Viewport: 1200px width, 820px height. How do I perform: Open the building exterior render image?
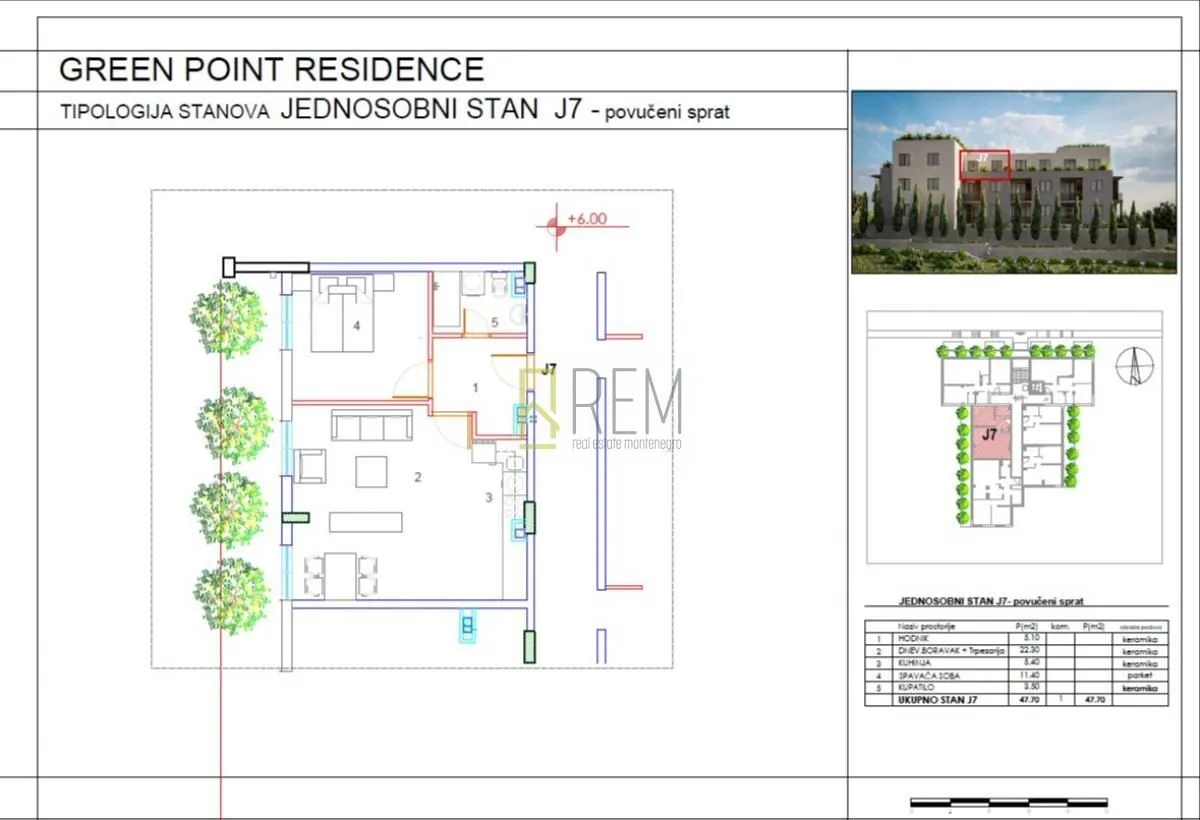[x=1014, y=182]
